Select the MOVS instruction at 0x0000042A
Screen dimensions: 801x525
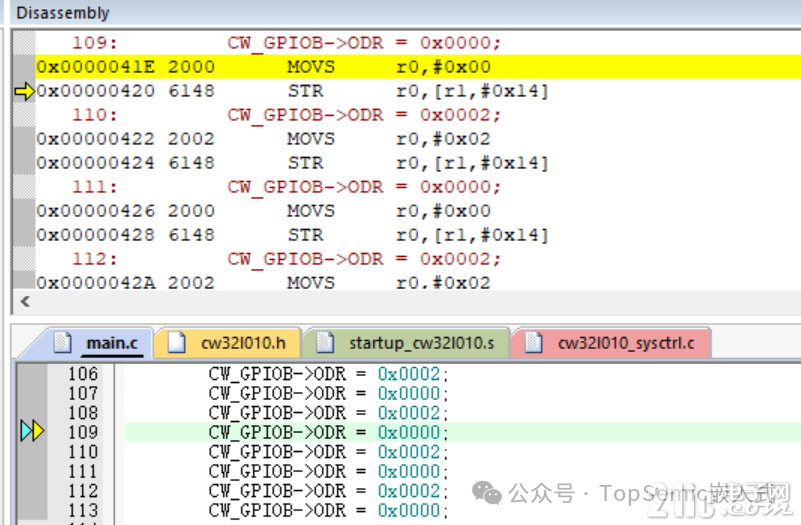click(264, 282)
